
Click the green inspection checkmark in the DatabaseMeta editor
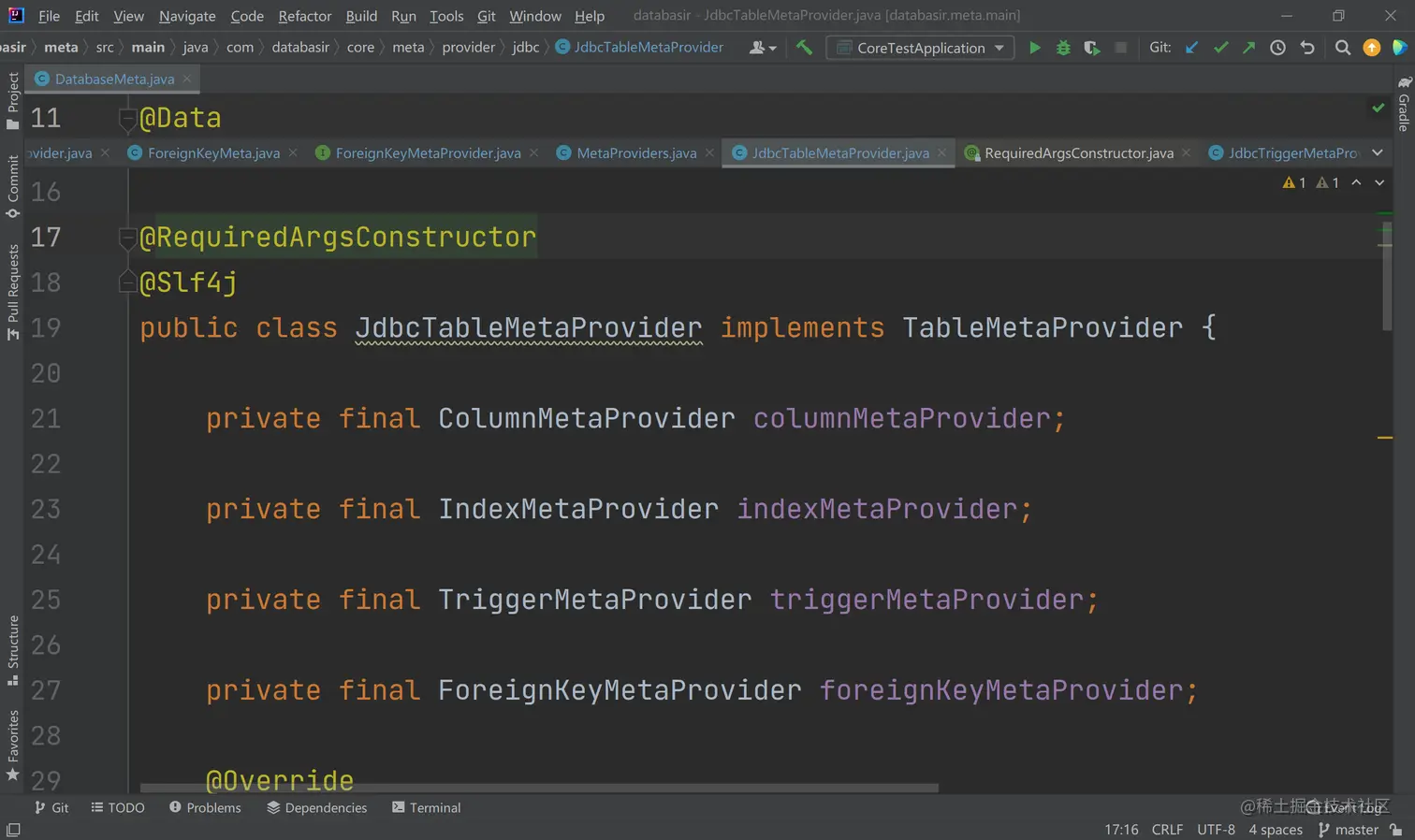point(1379,108)
